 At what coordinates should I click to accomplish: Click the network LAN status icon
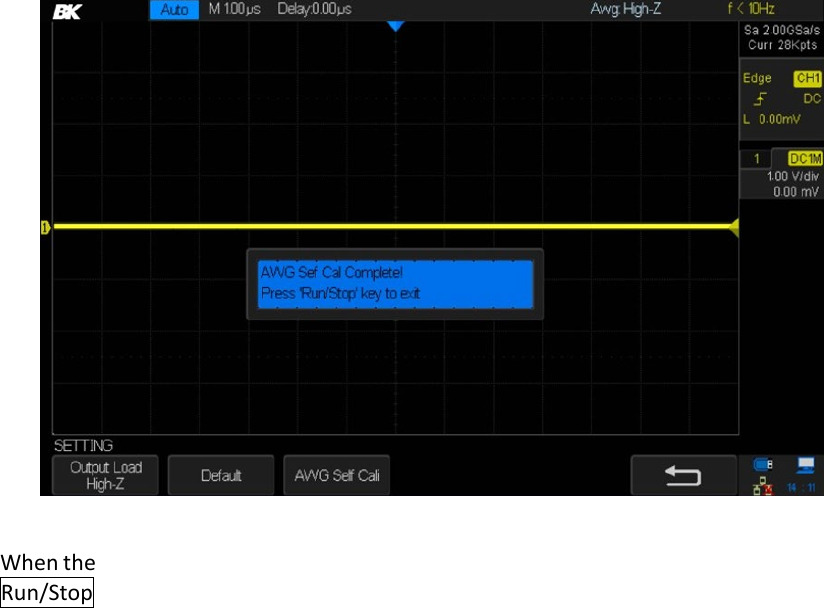coord(764,483)
